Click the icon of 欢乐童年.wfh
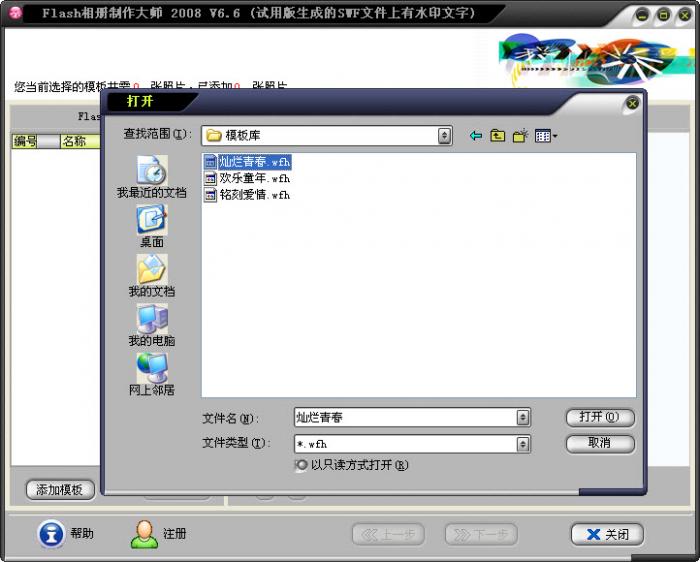Viewport: 700px width, 562px height. (x=210, y=179)
